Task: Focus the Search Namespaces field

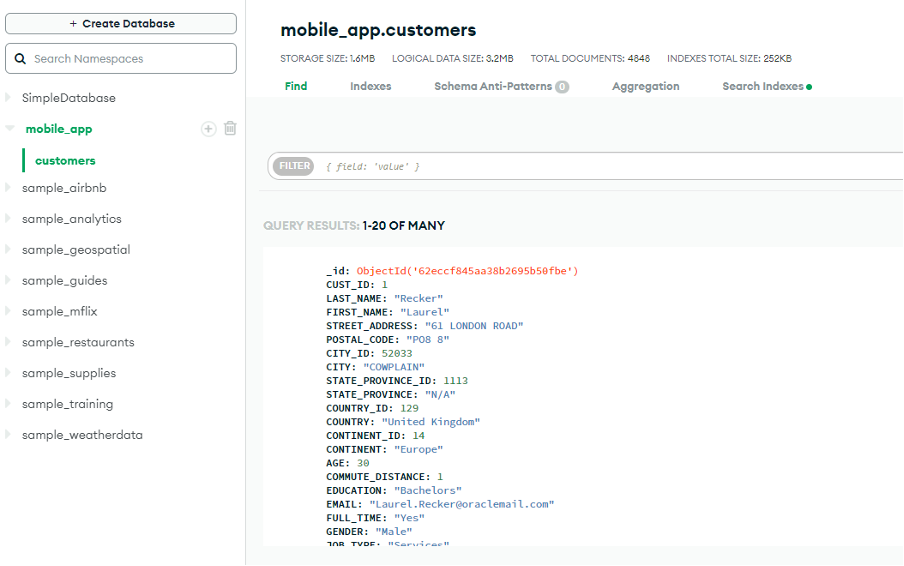Action: click(x=121, y=59)
